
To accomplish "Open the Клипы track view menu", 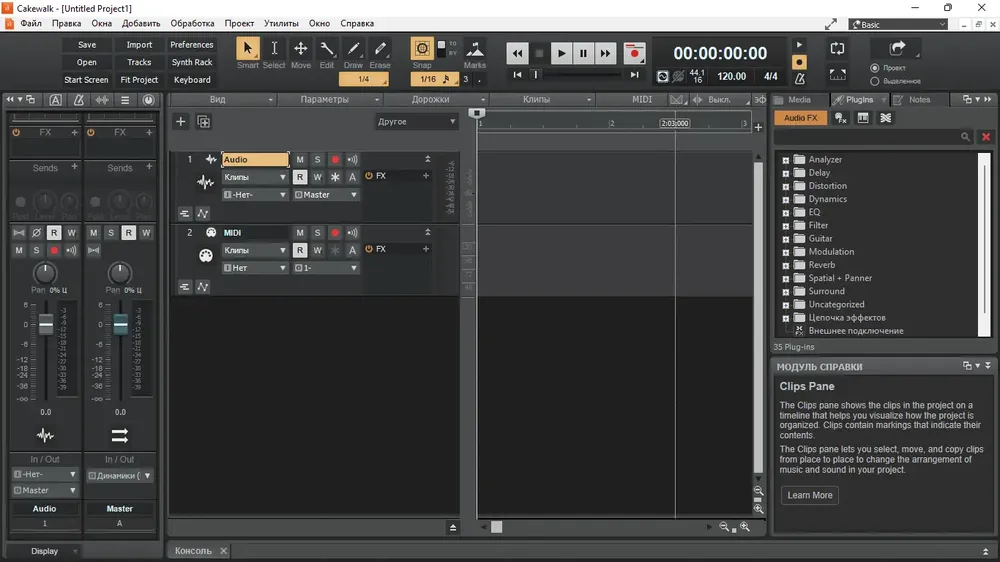I will (541, 100).
